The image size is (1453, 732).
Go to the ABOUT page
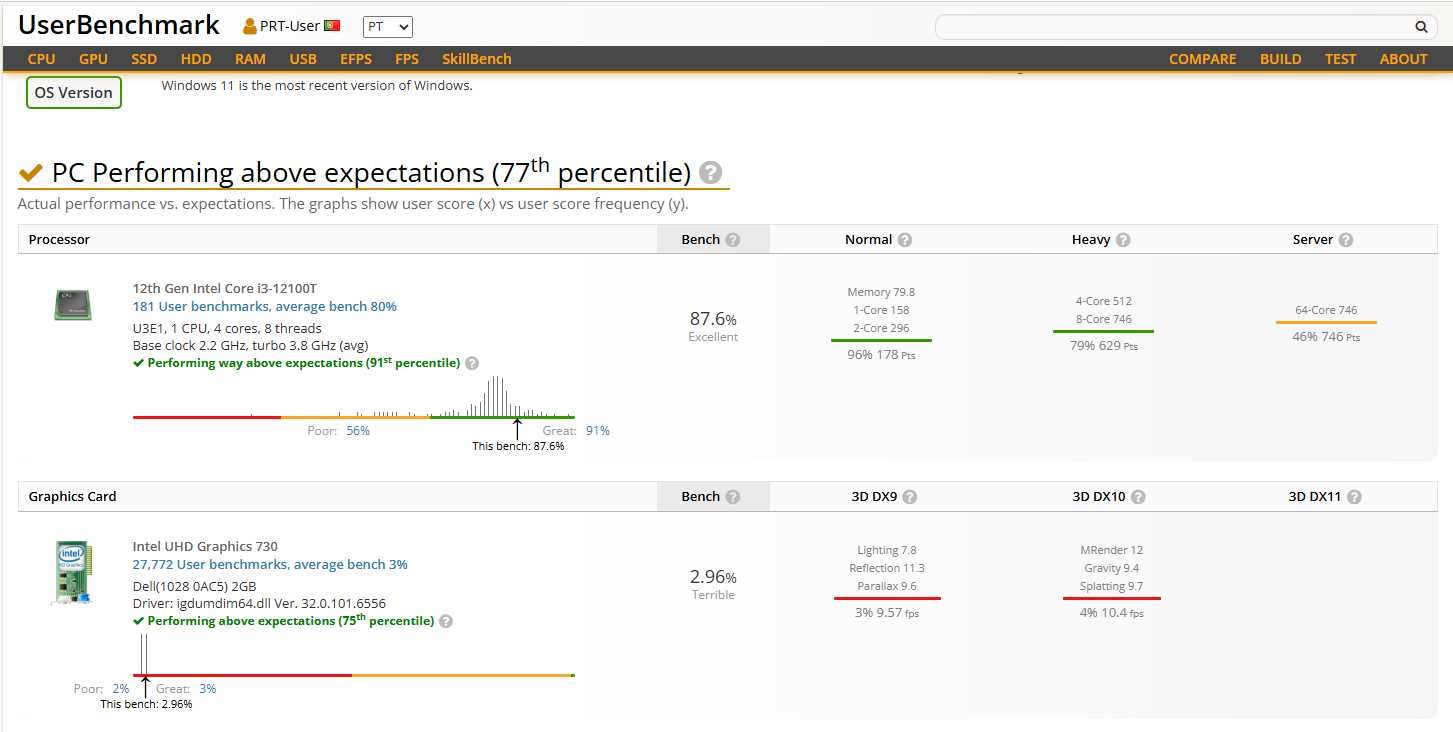[x=1404, y=59]
